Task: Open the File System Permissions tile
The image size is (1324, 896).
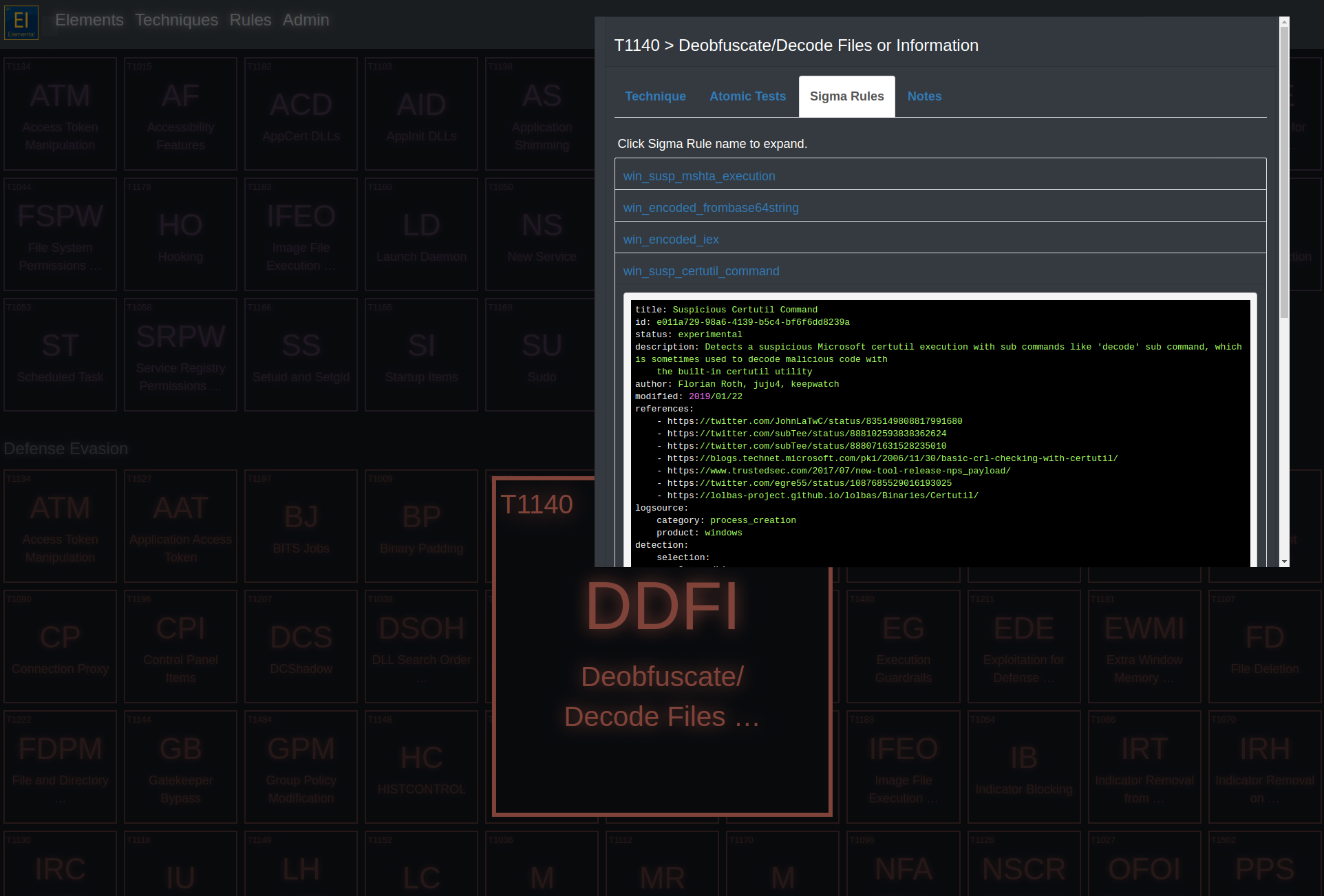Action: pos(60,235)
